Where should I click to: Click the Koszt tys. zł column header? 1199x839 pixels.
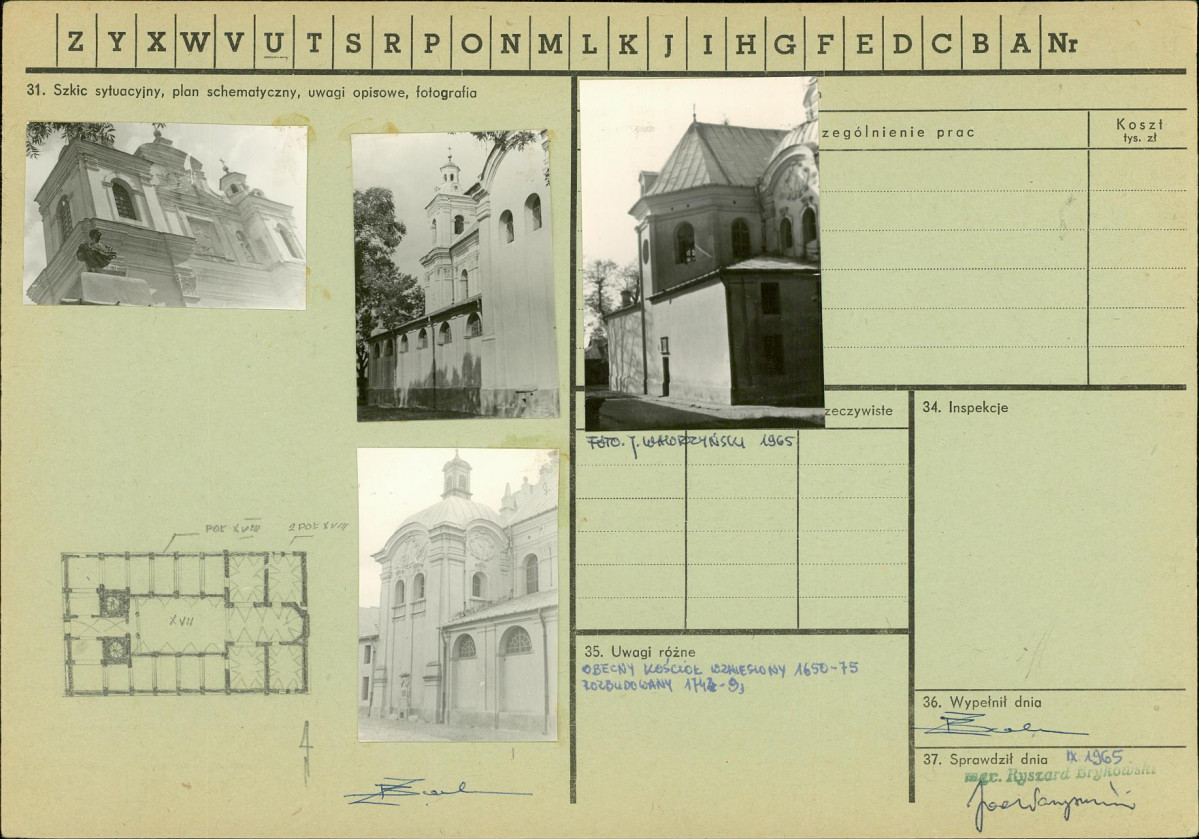[x=1139, y=130]
